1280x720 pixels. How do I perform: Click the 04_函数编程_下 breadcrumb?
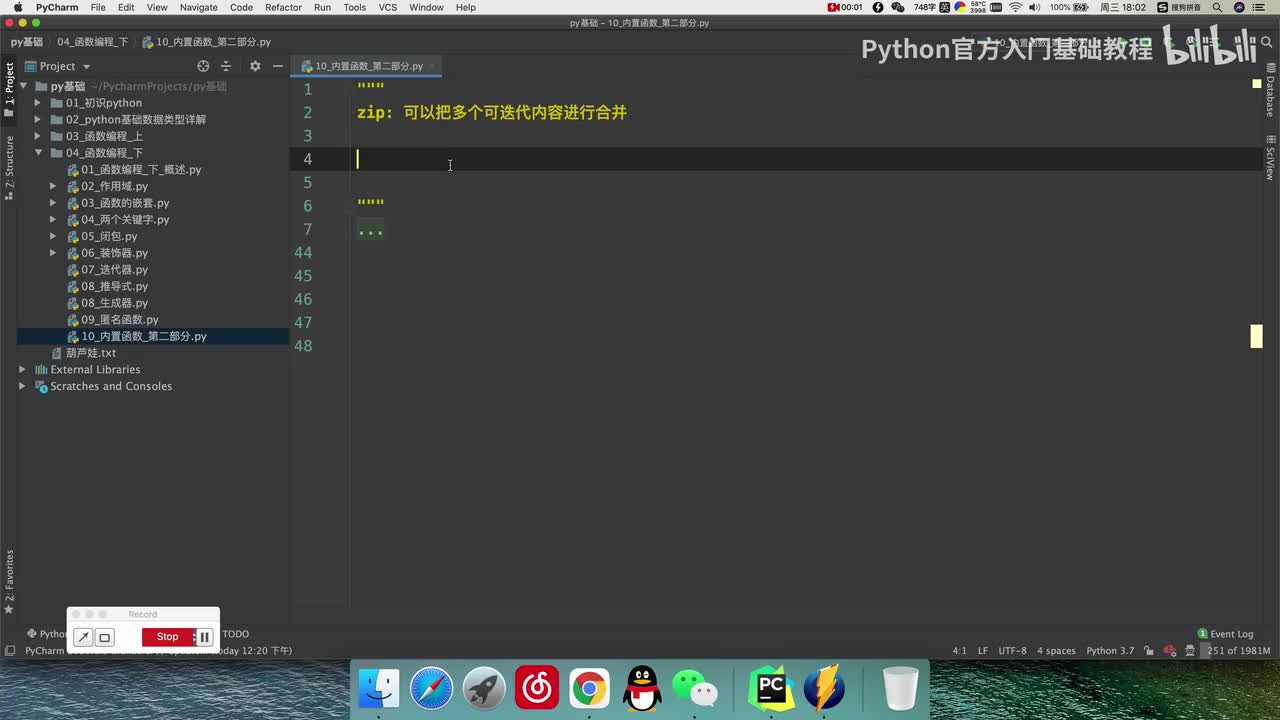pyautogui.click(x=93, y=42)
